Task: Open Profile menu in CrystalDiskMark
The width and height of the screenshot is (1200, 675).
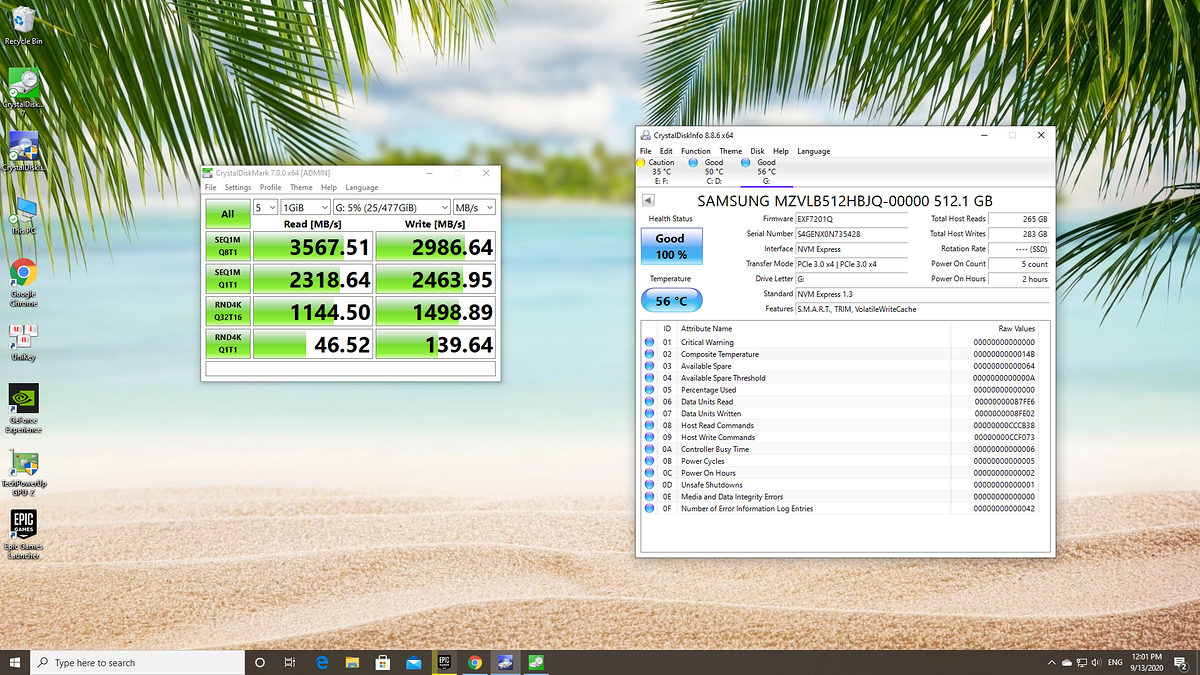Action: coord(271,187)
